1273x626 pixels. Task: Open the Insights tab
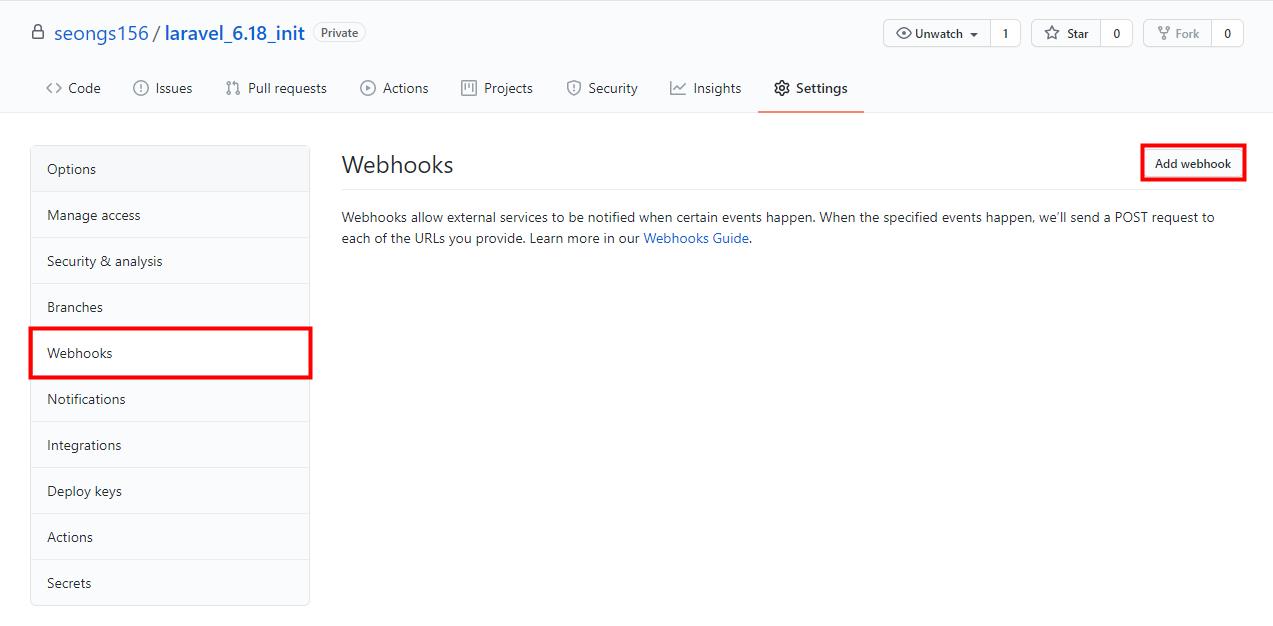click(706, 88)
